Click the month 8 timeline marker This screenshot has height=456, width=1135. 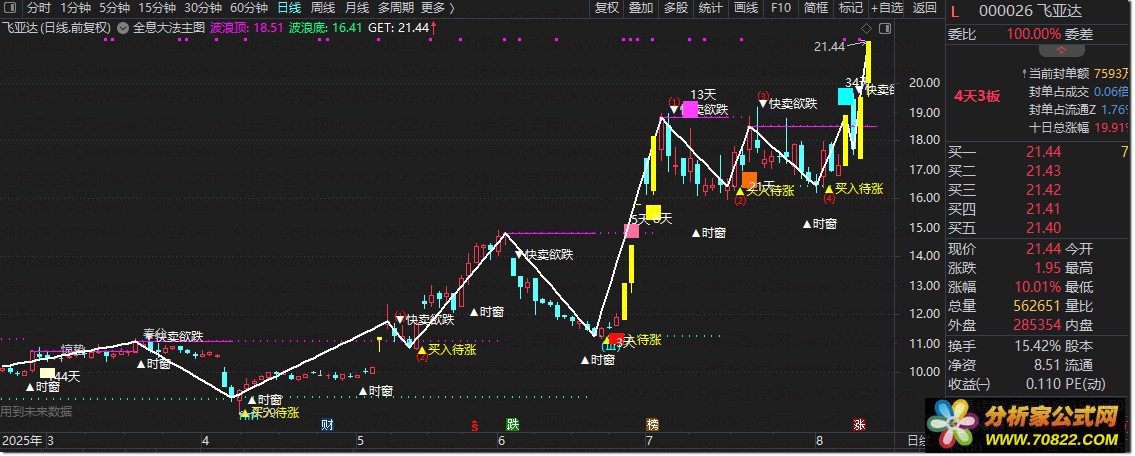tap(819, 440)
